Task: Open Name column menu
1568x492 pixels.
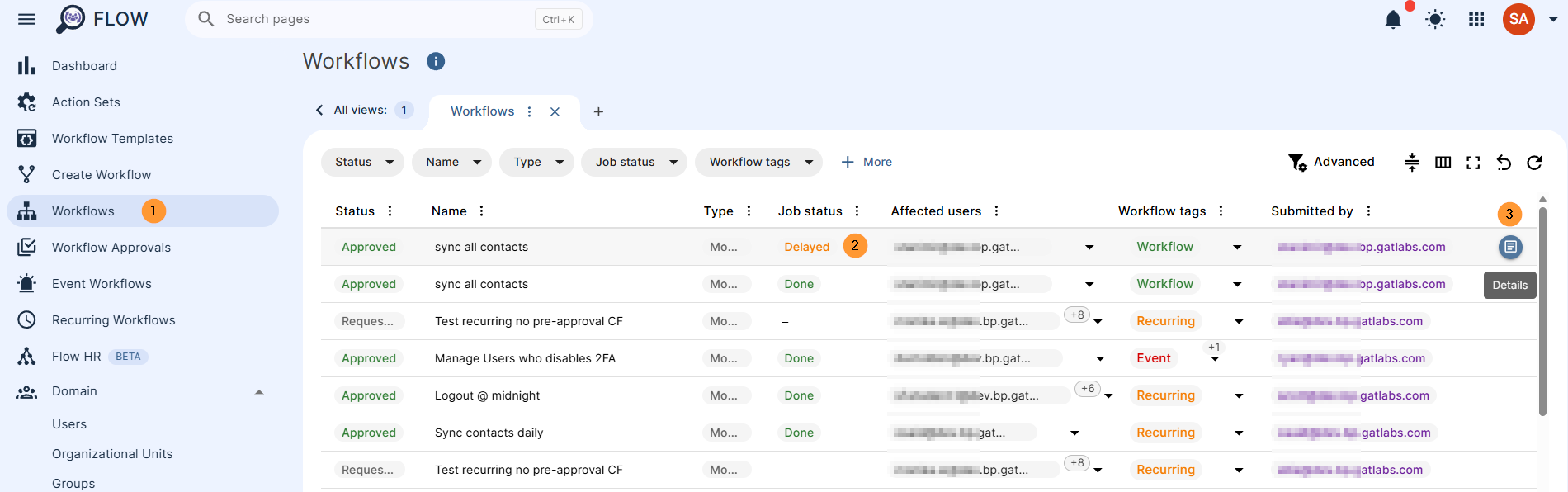Action: 481,211
